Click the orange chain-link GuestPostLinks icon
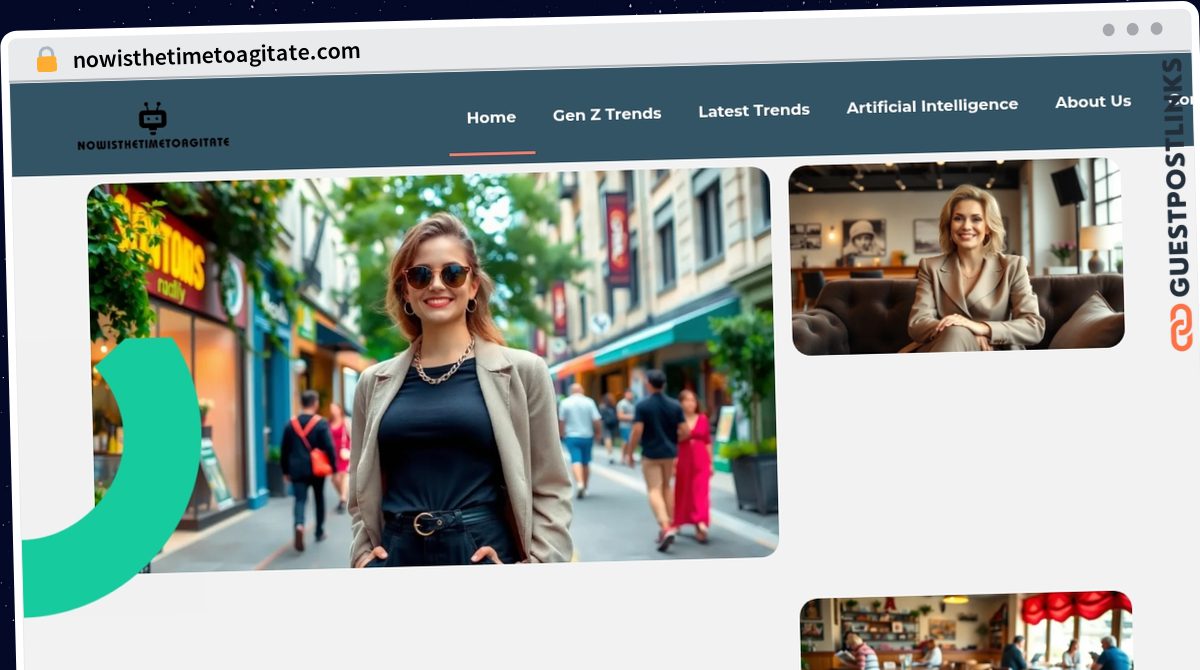Image resolution: width=1200 pixels, height=670 pixels. 1181,328
